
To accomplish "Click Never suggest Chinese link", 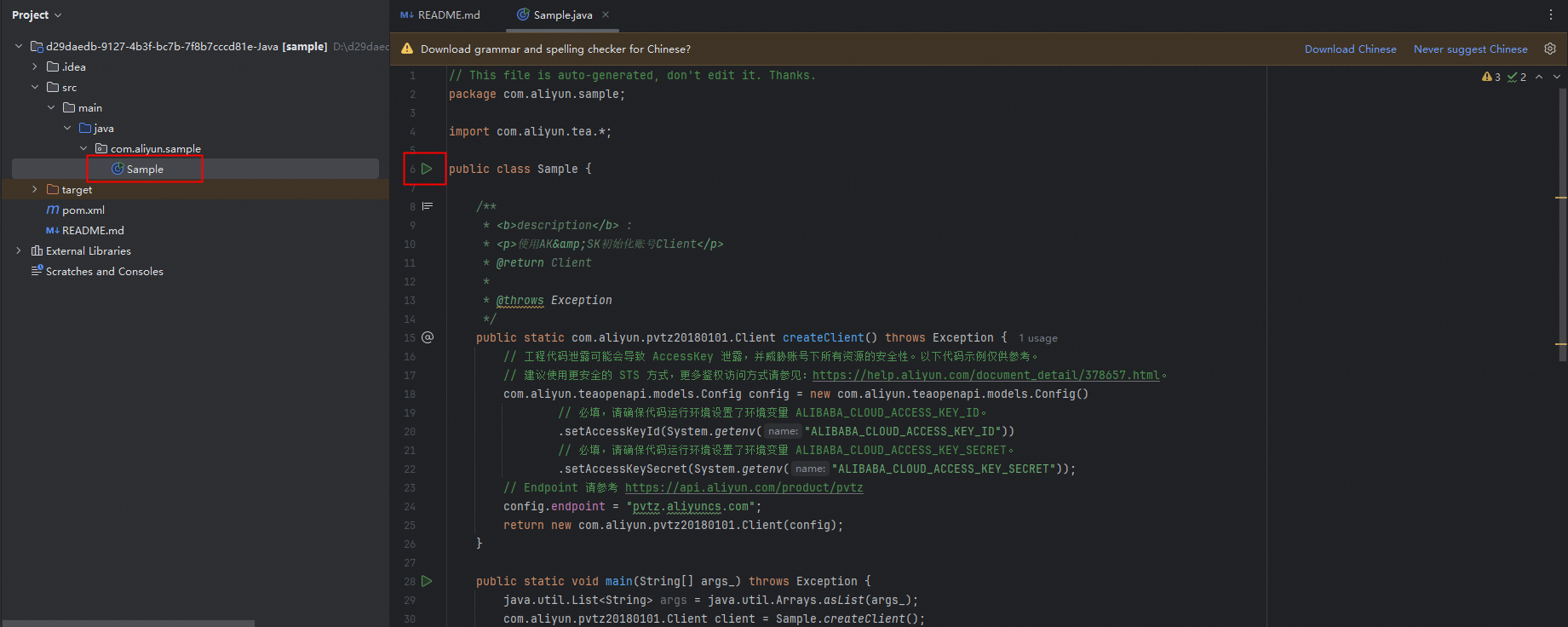I will (x=1470, y=49).
